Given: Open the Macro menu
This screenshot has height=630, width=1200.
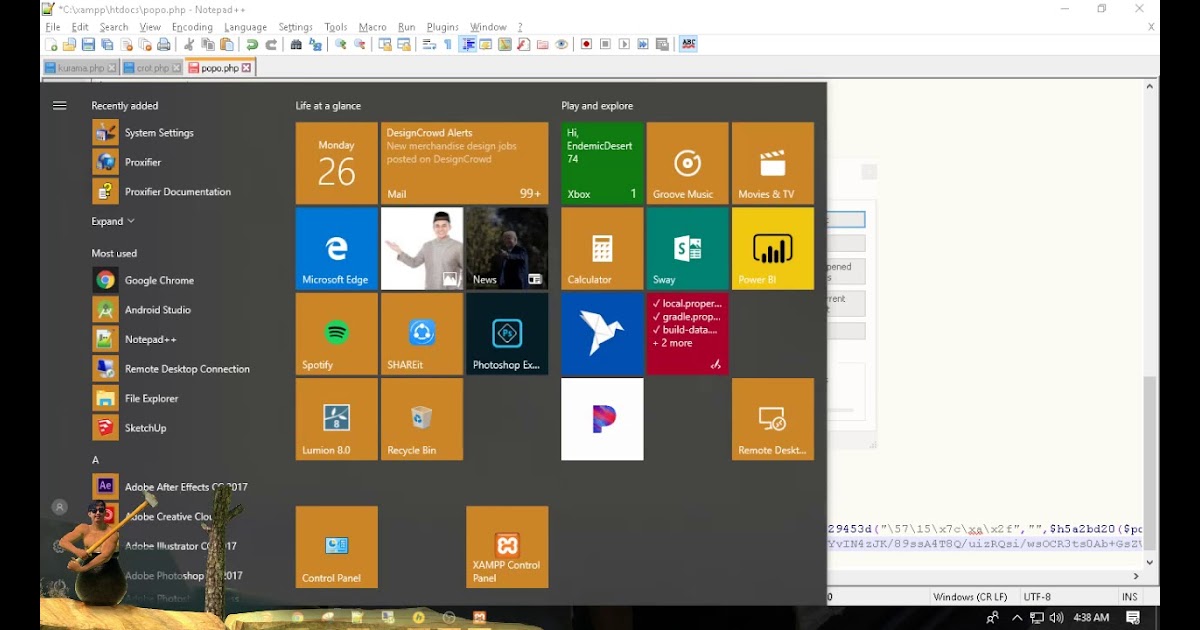Looking at the screenshot, I should tap(372, 27).
